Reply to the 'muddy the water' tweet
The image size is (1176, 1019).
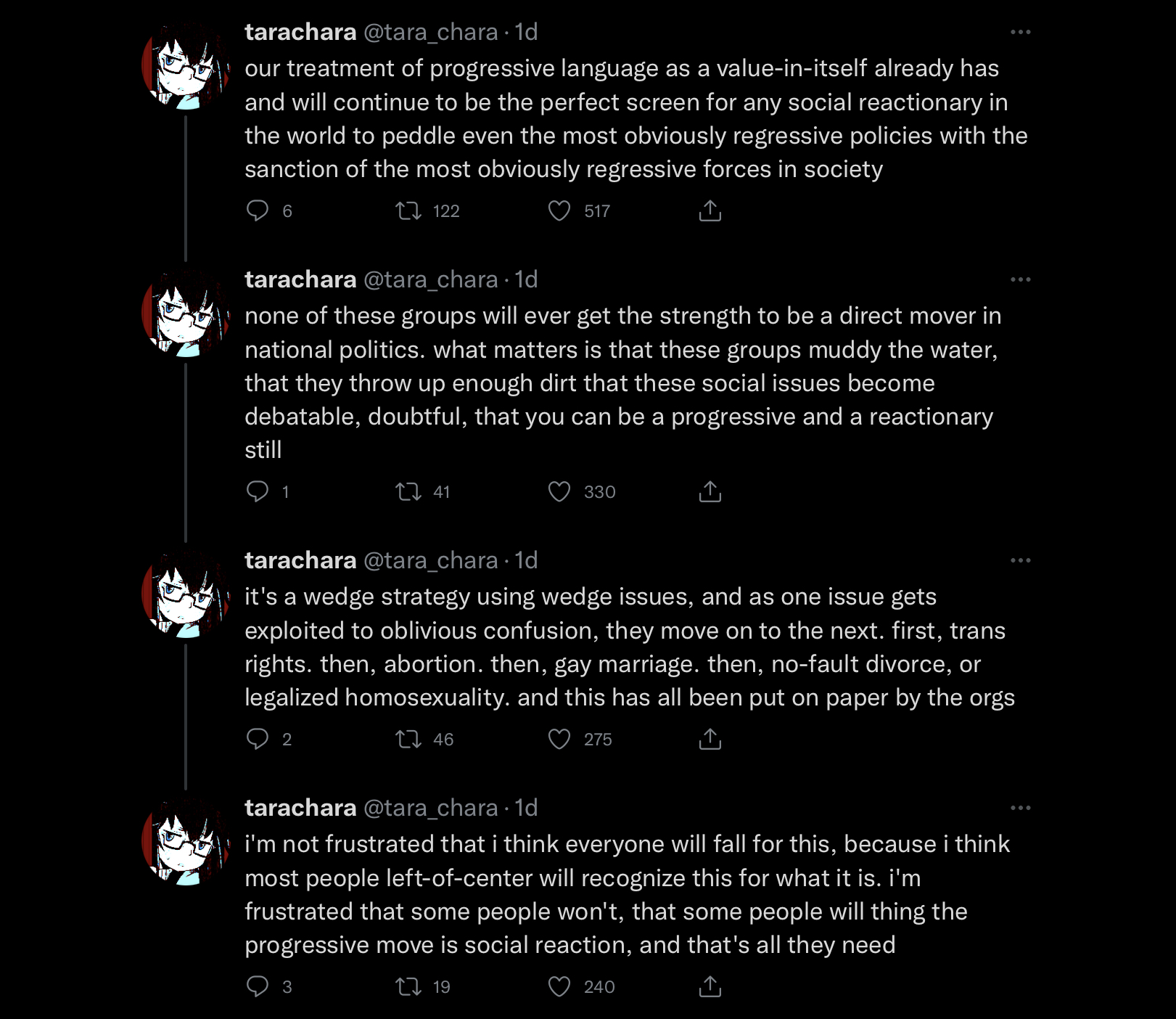[258, 491]
